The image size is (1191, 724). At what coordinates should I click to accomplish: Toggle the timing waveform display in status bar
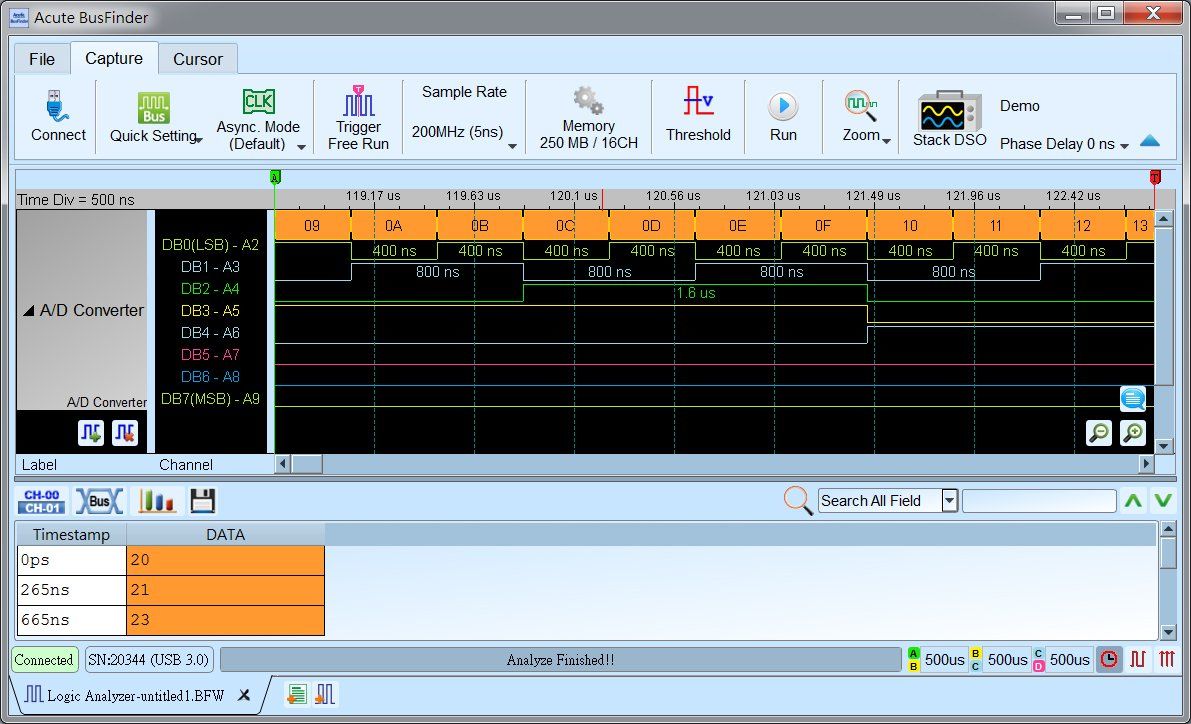[1137, 659]
